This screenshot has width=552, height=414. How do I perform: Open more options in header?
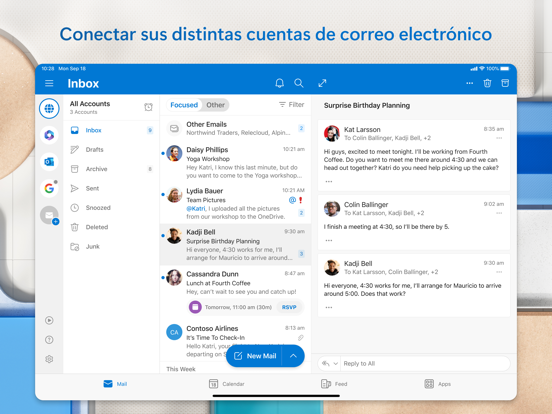coord(470,83)
